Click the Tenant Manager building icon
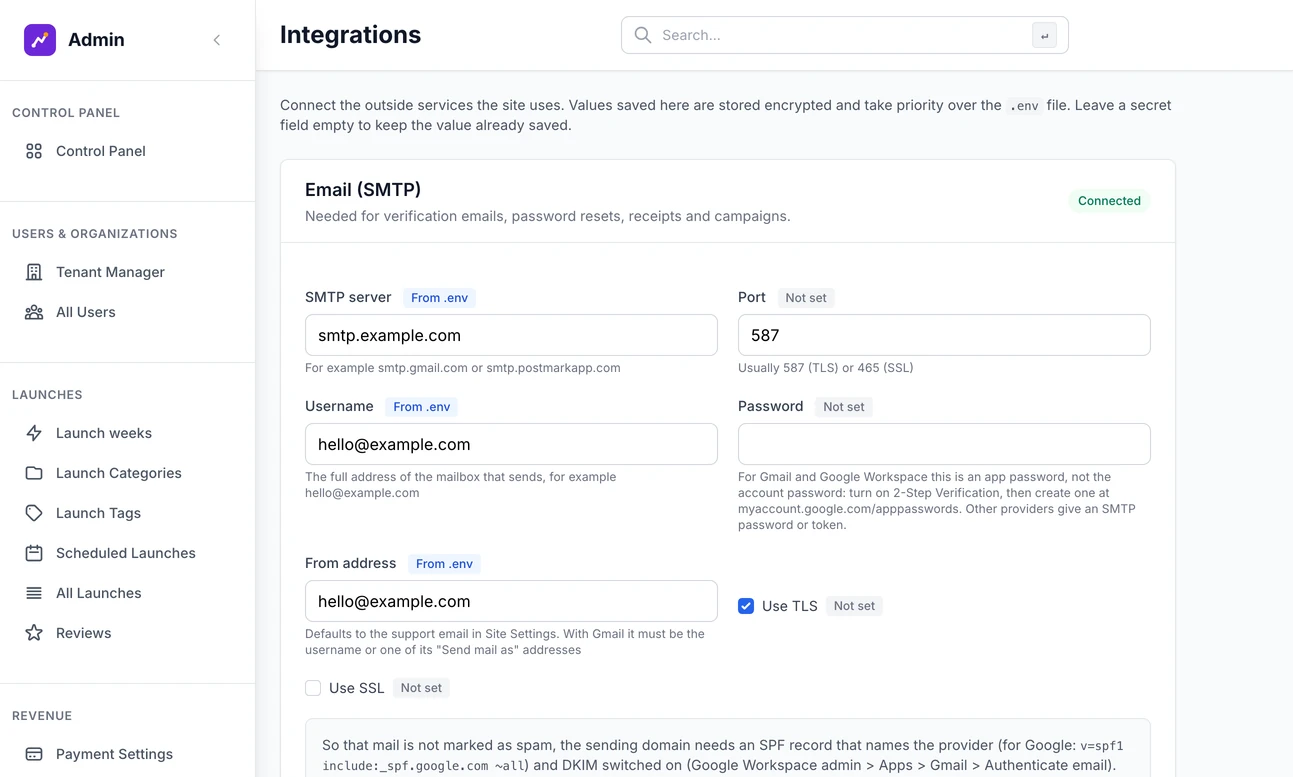This screenshot has height=777, width=1293. 34,272
